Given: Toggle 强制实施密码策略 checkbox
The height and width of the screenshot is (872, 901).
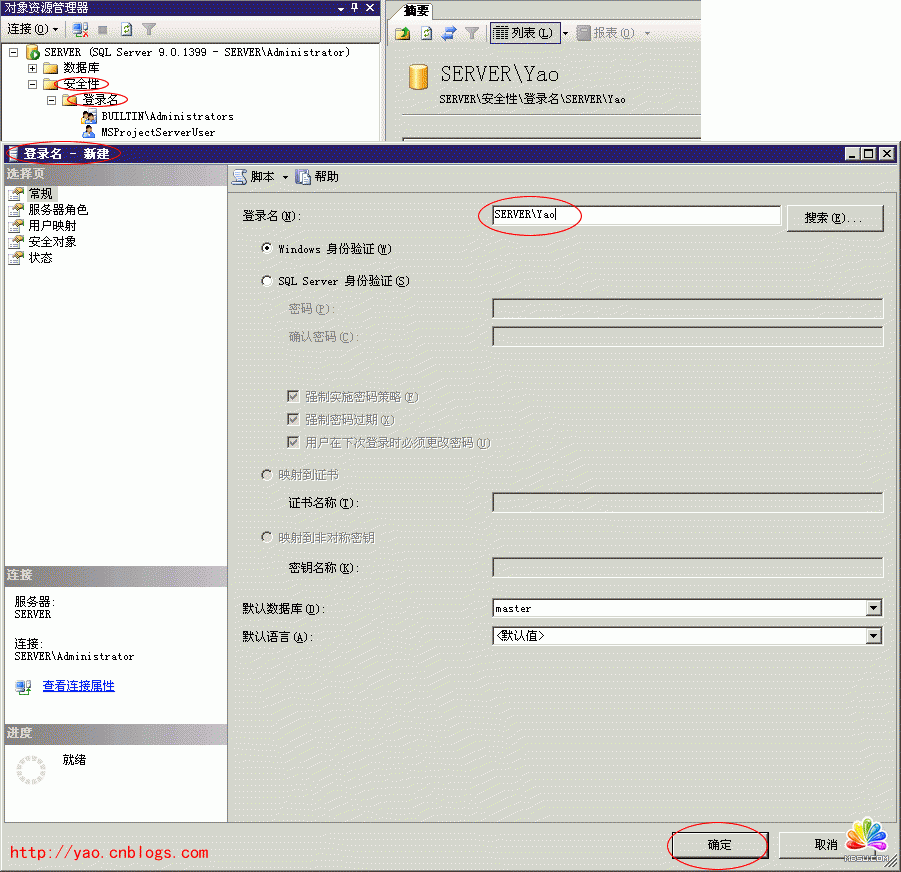Looking at the screenshot, I should point(293,397).
